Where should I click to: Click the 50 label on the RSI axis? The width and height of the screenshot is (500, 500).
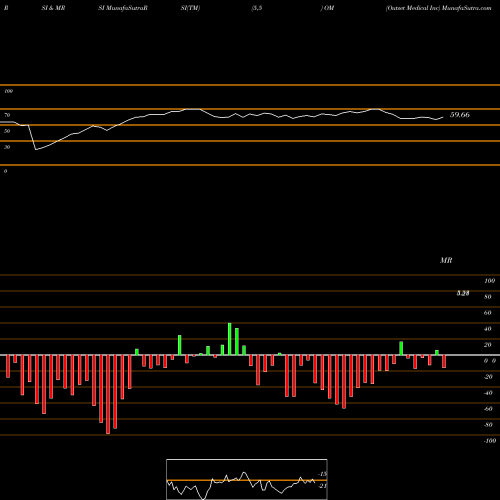[7, 131]
